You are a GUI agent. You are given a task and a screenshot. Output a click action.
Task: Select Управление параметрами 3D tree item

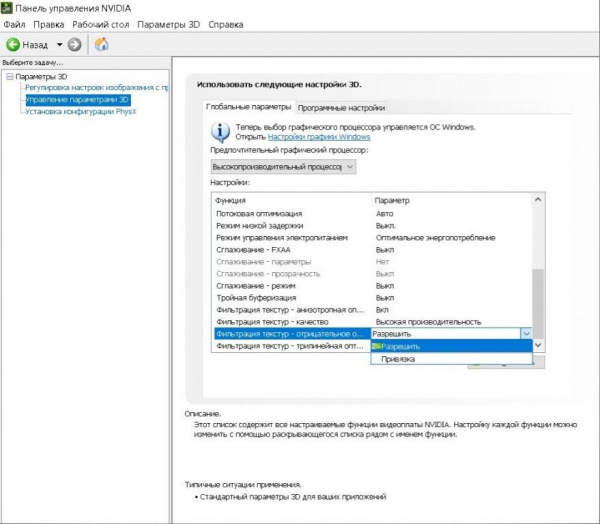pos(78,100)
